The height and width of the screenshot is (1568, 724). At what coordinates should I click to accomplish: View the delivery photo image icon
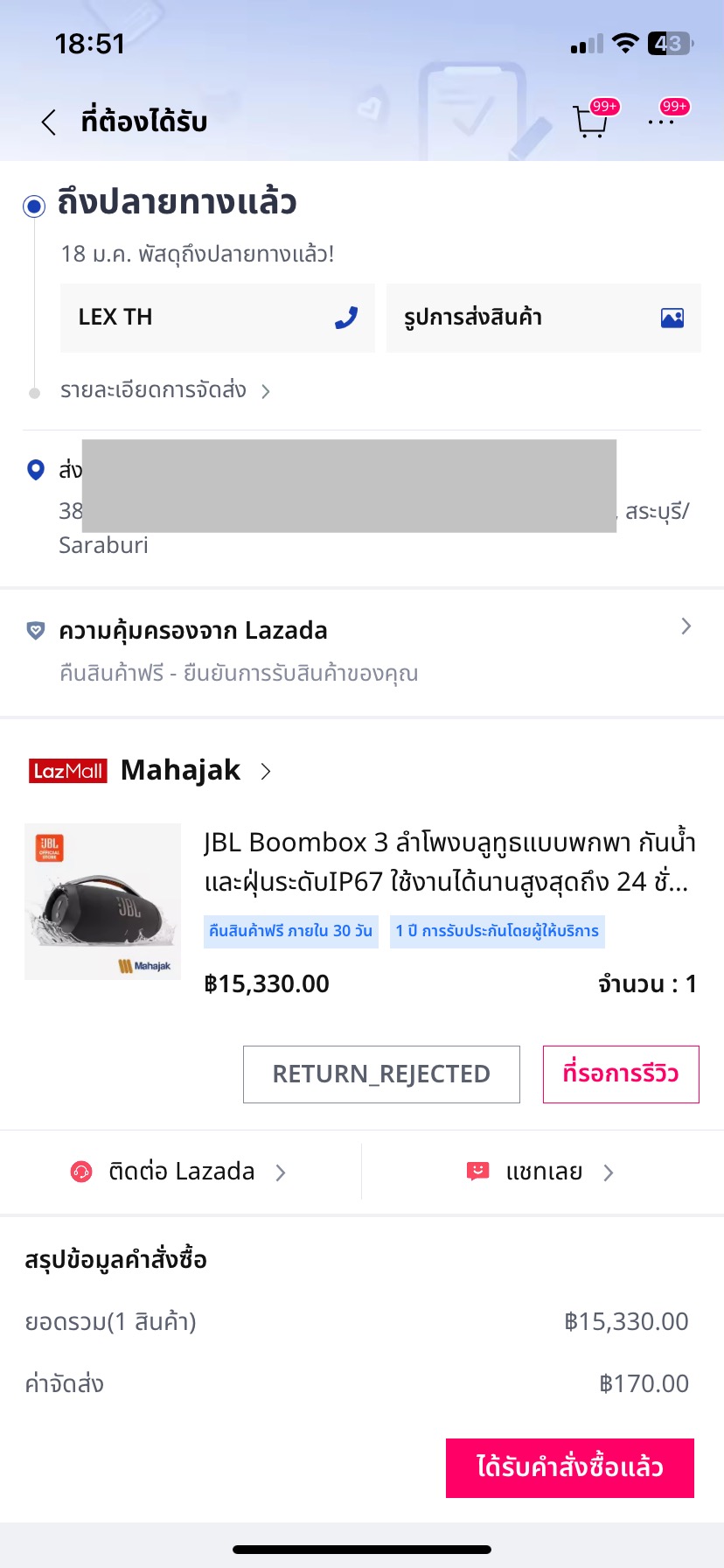[672, 318]
